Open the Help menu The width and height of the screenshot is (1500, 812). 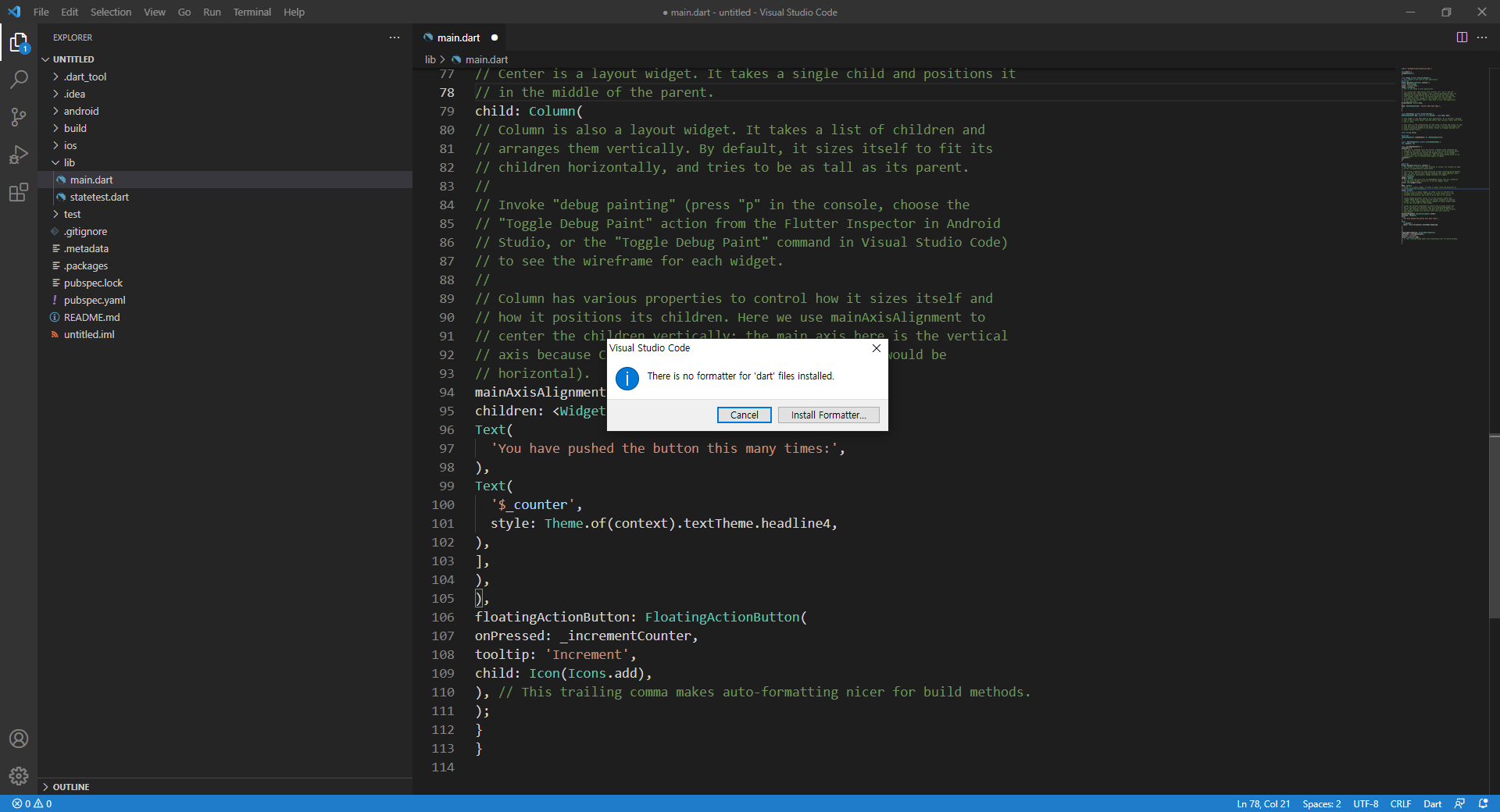294,12
